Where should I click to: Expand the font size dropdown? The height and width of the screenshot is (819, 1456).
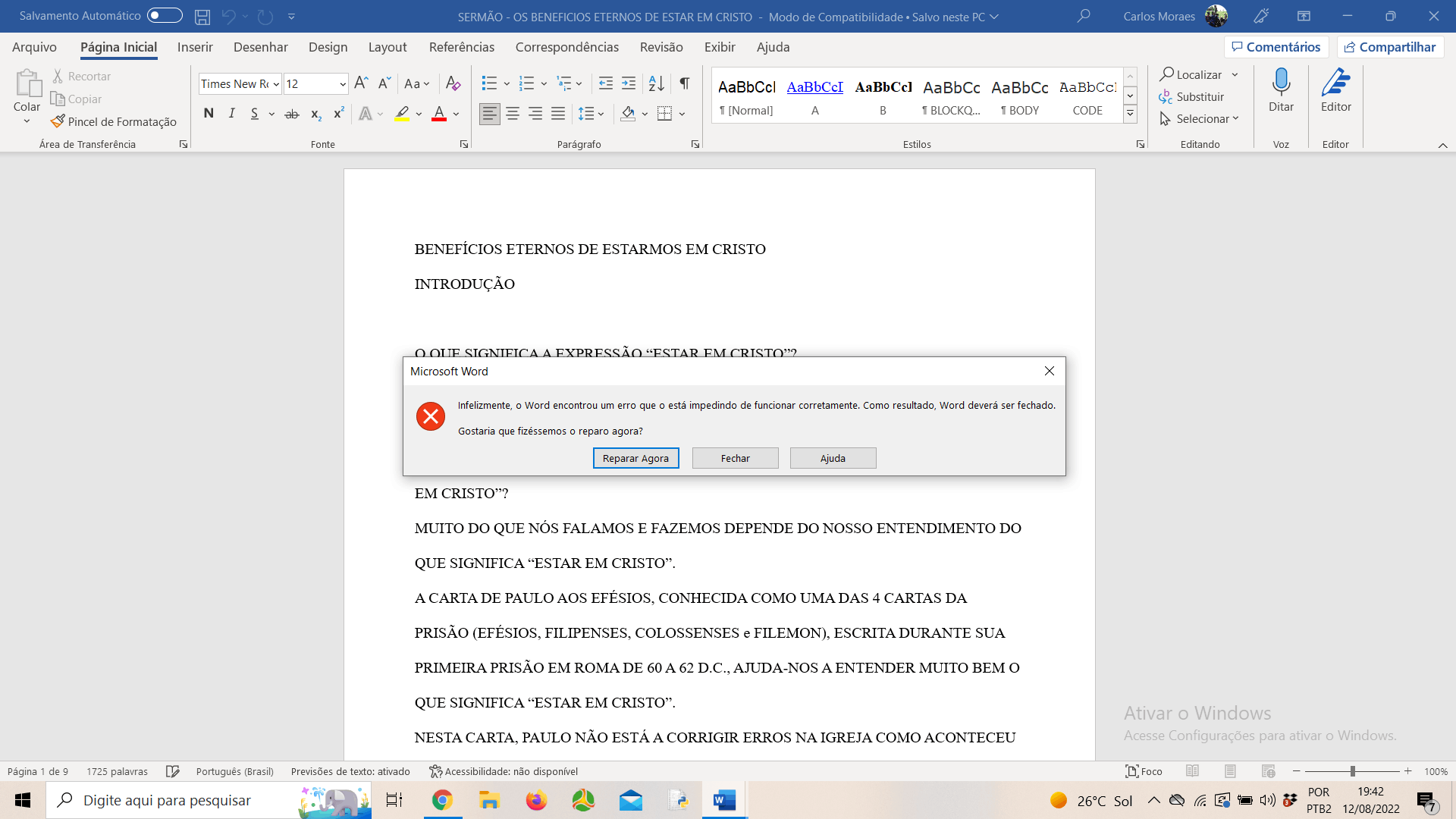click(x=343, y=83)
